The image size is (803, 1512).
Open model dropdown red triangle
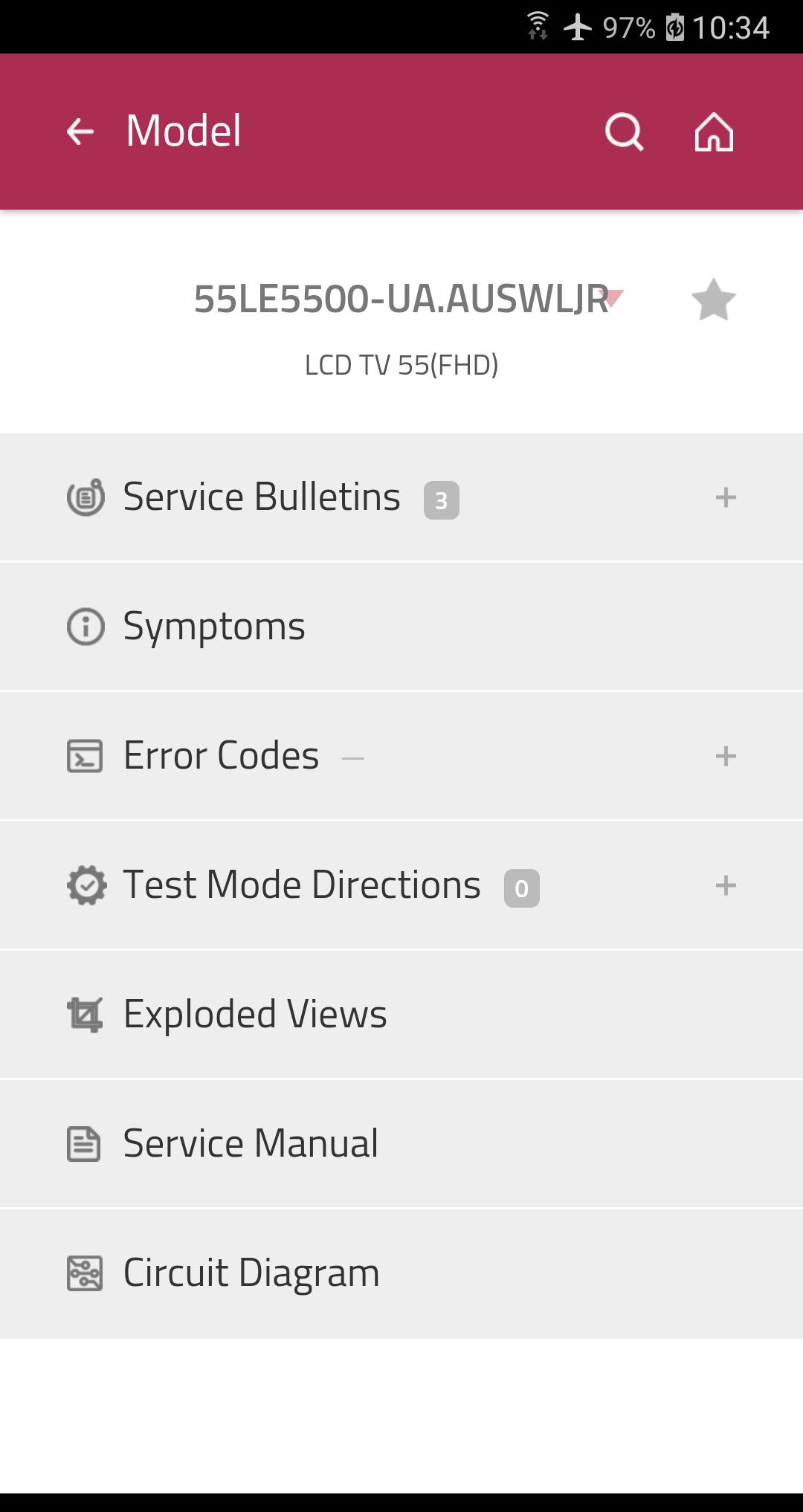click(x=614, y=298)
